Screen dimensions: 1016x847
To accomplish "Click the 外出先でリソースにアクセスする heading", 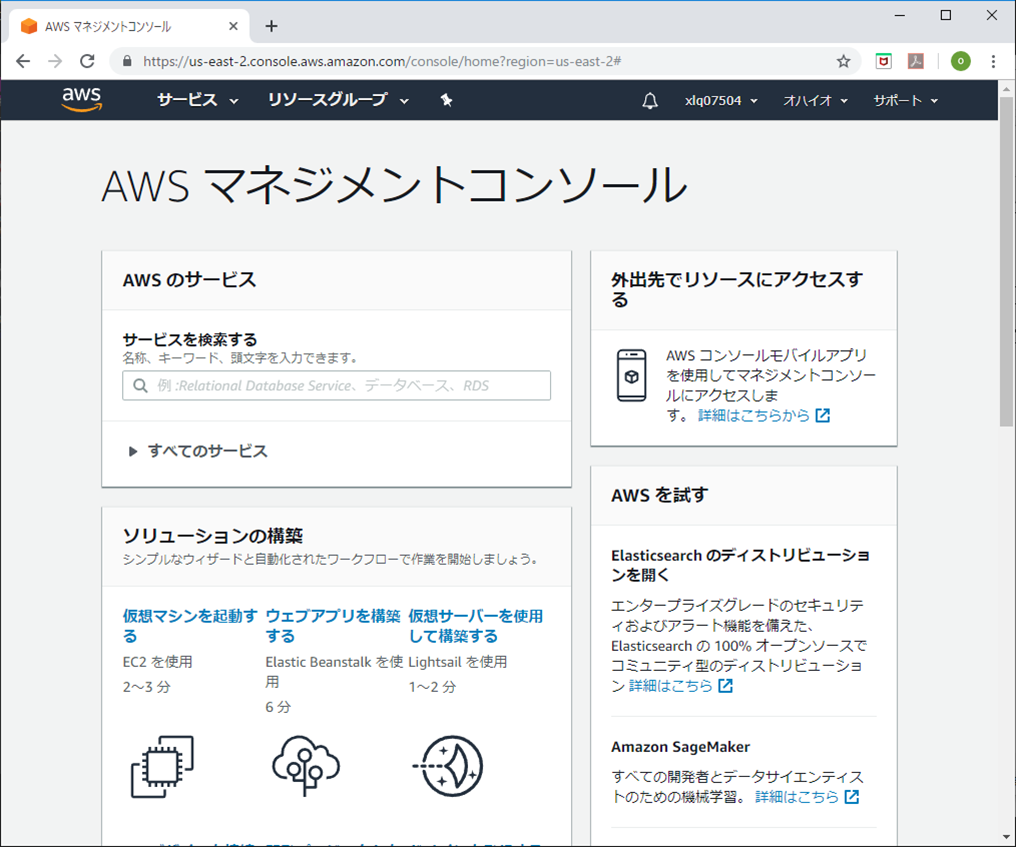I will point(737,290).
